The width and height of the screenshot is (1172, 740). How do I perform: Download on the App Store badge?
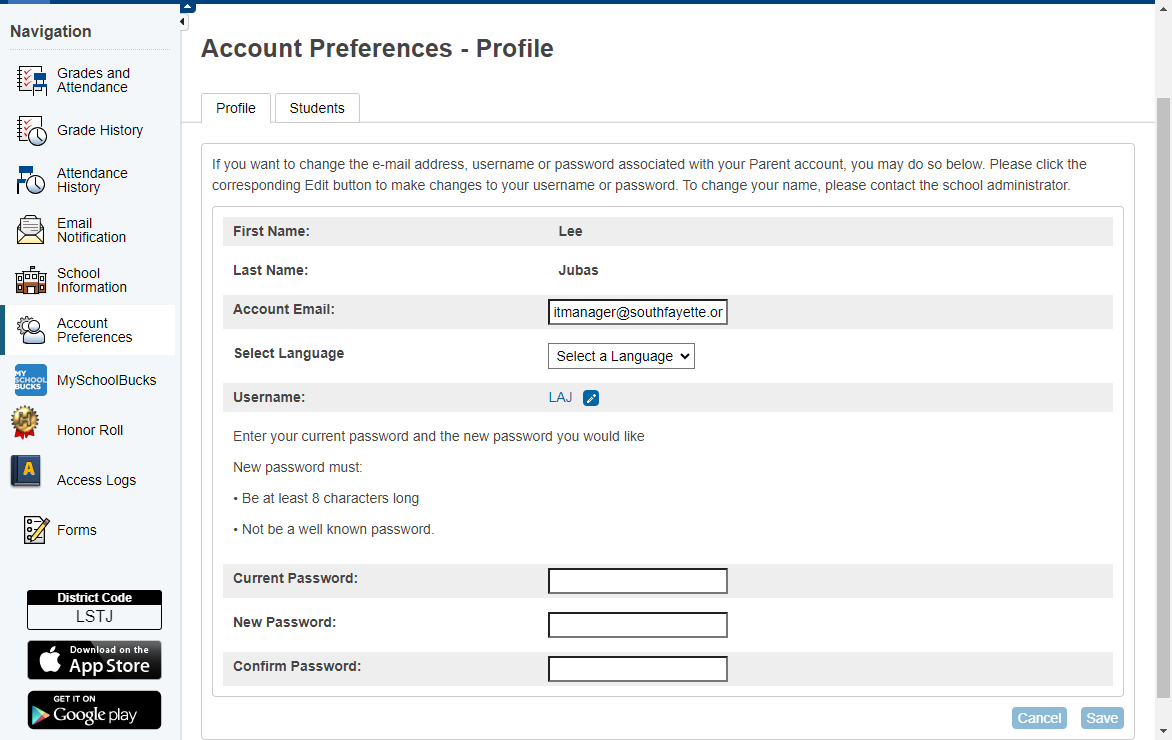[x=94, y=660]
